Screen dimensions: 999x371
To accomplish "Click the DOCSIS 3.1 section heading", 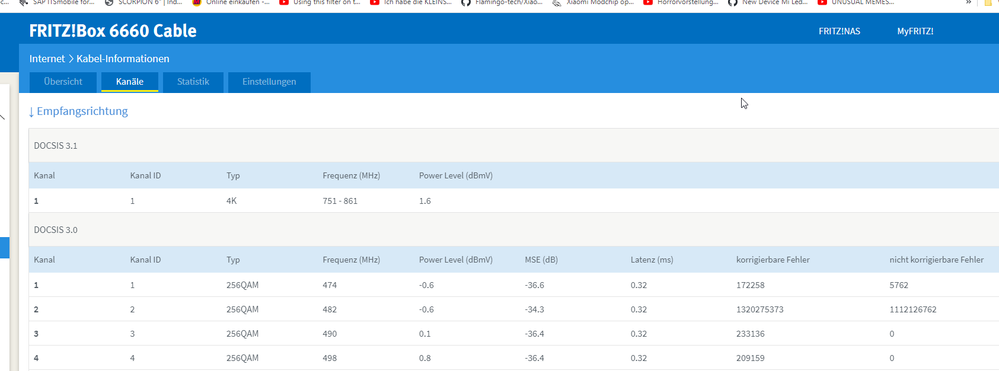I will [55, 145].
